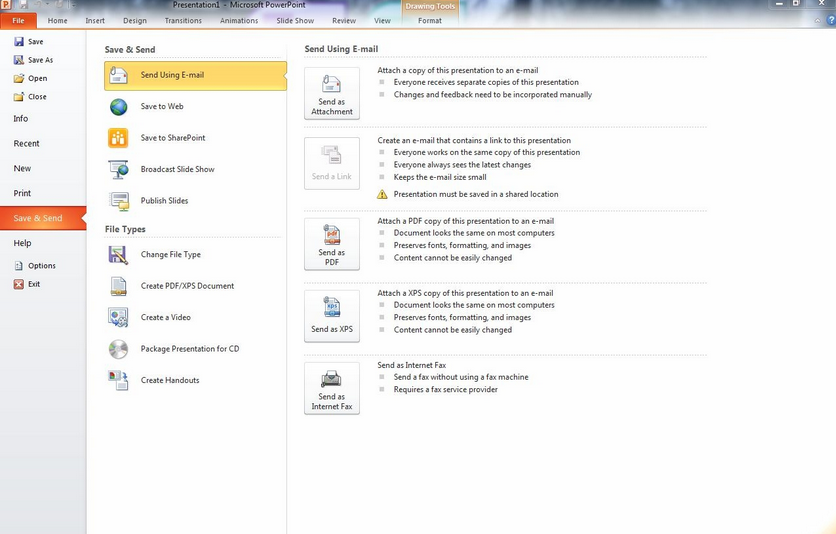The width and height of the screenshot is (836, 534).
Task: Click the Close folder icon
Action: click(x=19, y=96)
